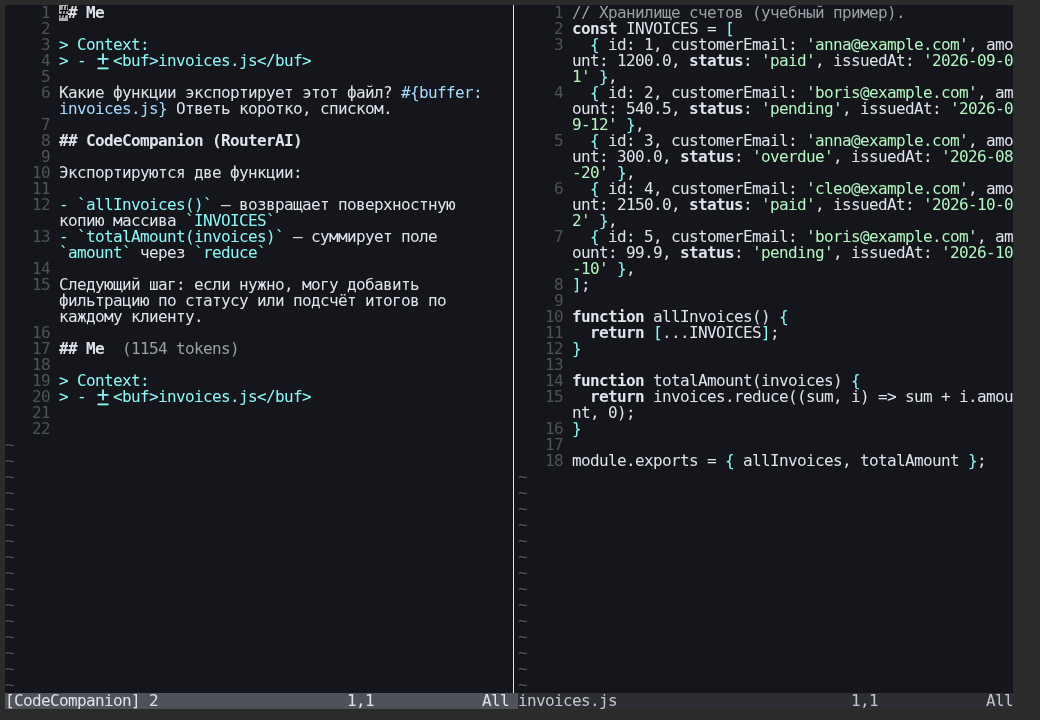Click 'invoices.reduce' in the code line 15
The width and height of the screenshot is (1040, 720).
pos(720,397)
